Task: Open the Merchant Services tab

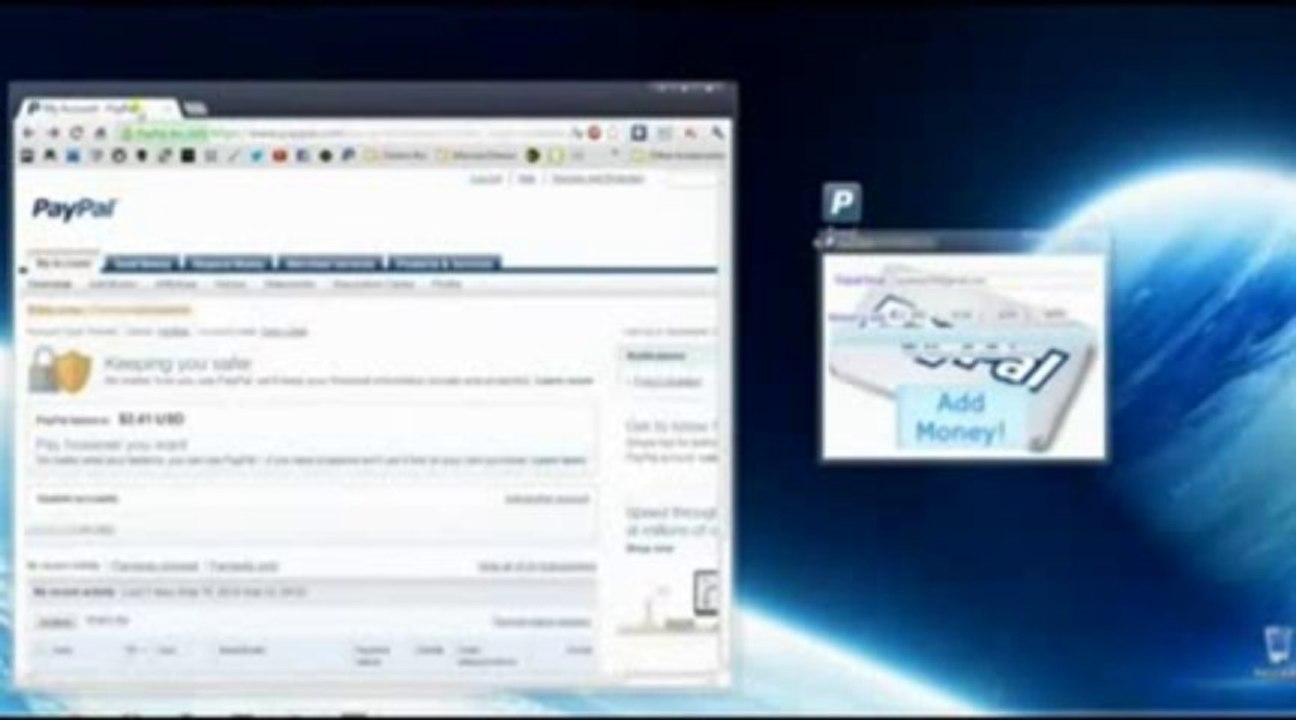Action: coord(329,264)
